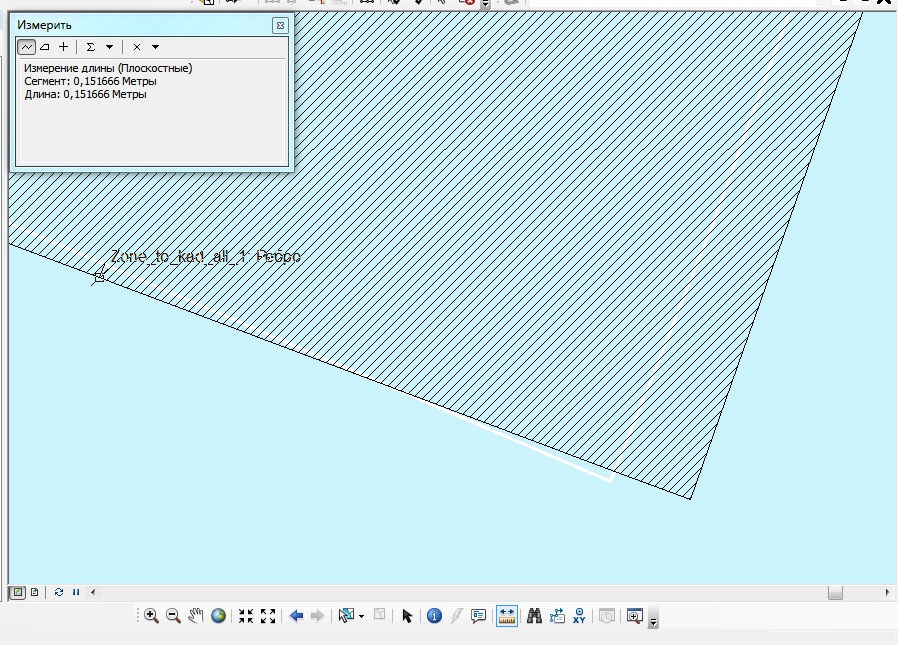This screenshot has width=898, height=645.
Task: Toggle the Measure ruler tool in toolbar
Action: [507, 616]
